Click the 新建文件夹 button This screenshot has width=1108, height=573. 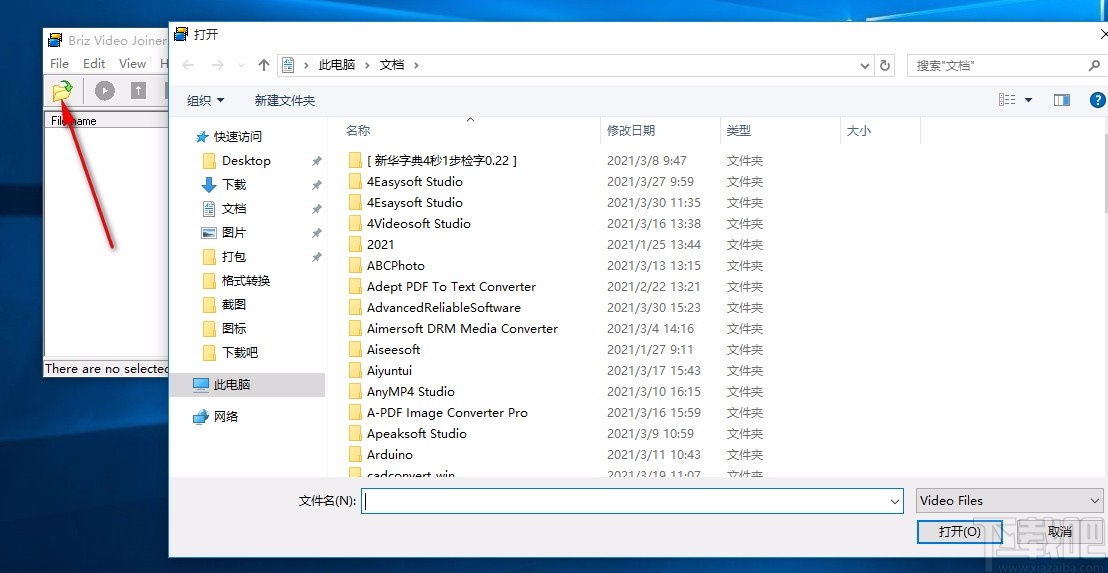pos(285,101)
